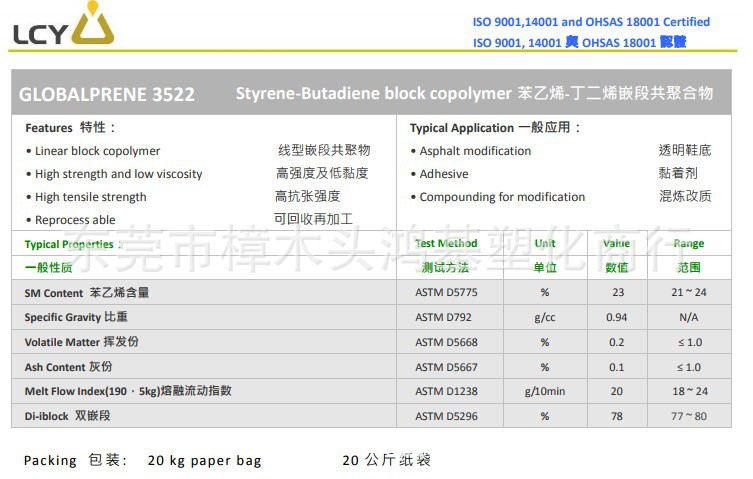753x479 pixels.
Task: Click the 'Features 特性' heading
Action: tap(70, 128)
